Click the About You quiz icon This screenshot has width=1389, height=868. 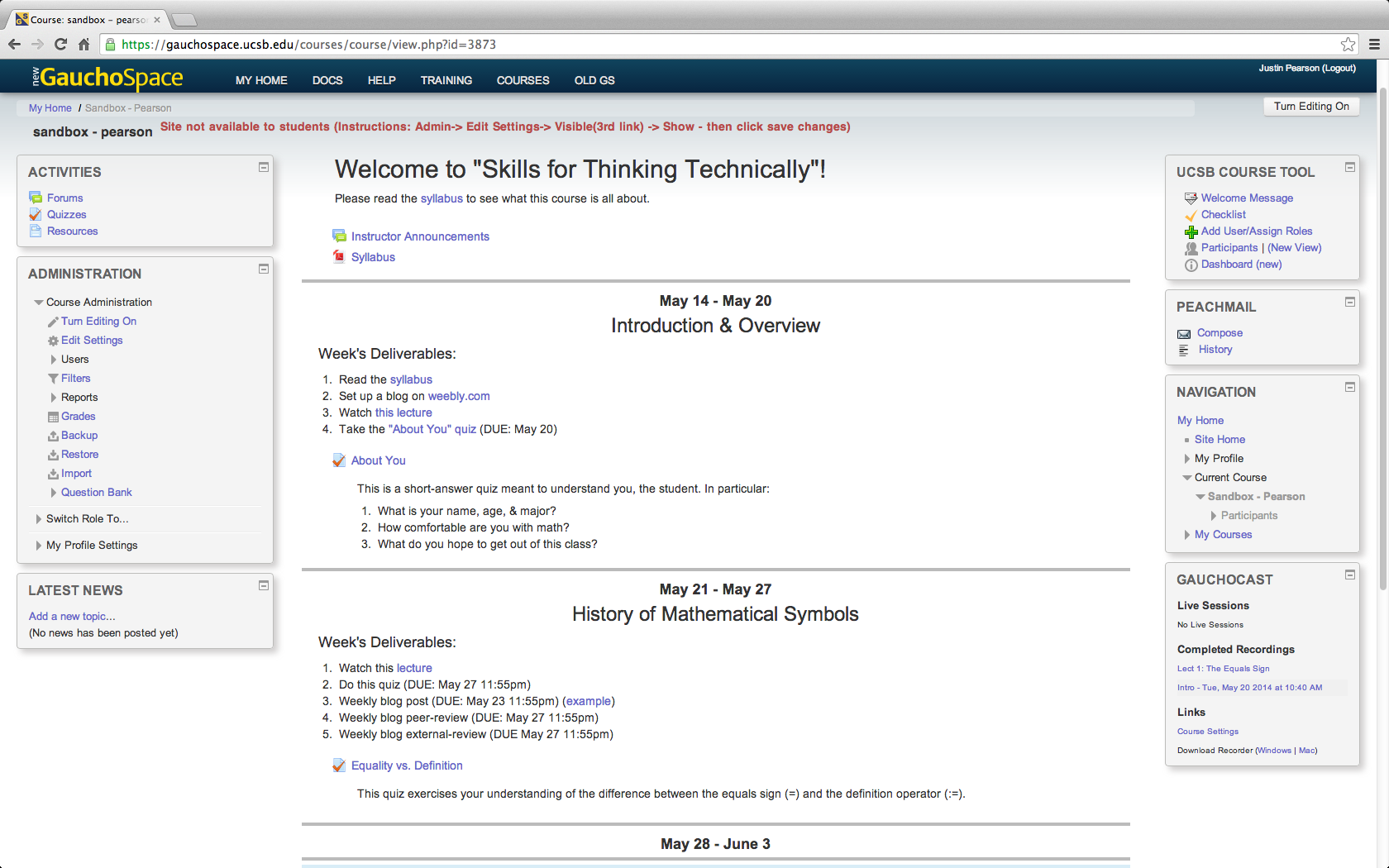(339, 460)
